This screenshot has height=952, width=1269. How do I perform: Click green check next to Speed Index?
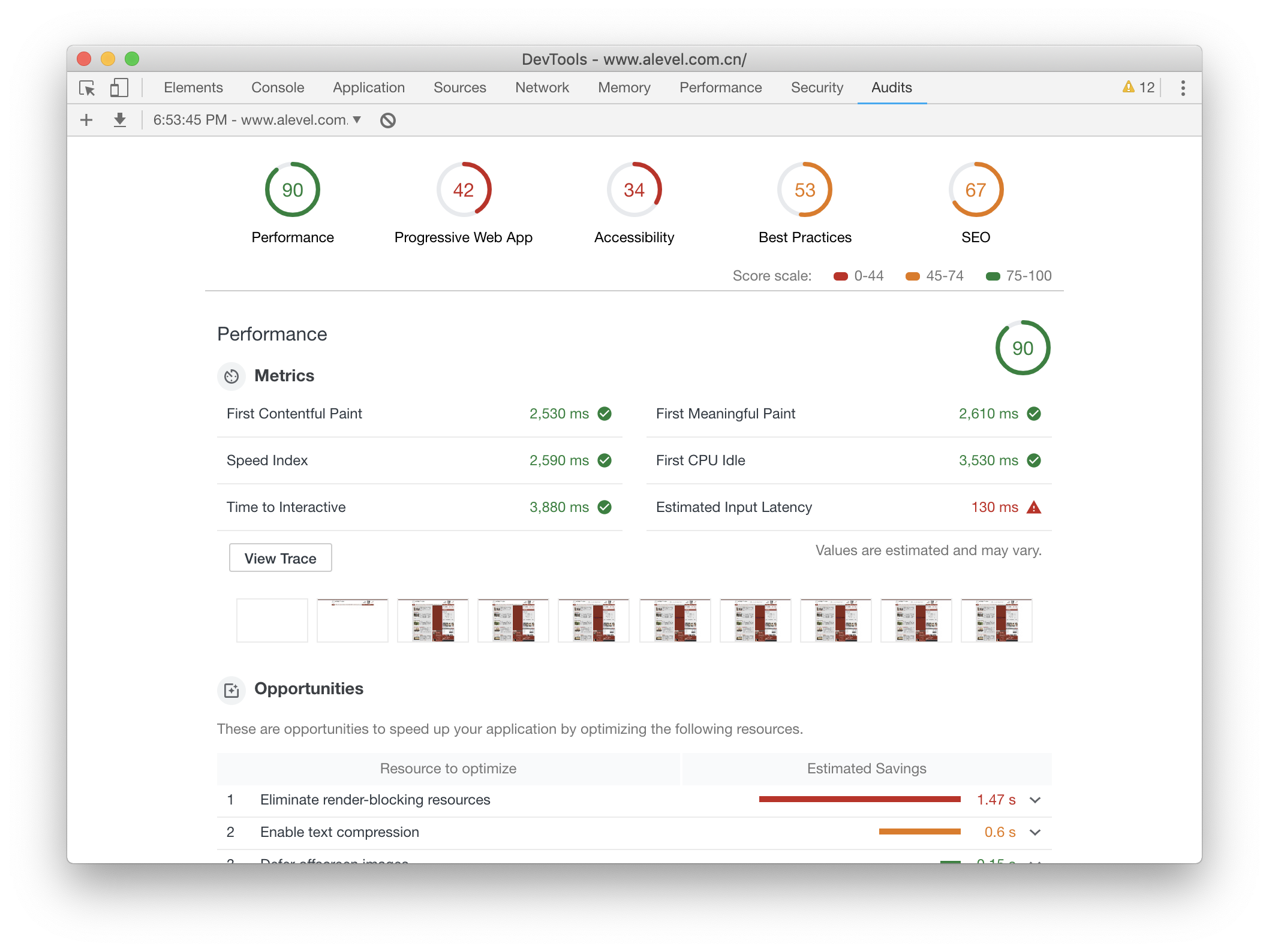click(x=605, y=460)
